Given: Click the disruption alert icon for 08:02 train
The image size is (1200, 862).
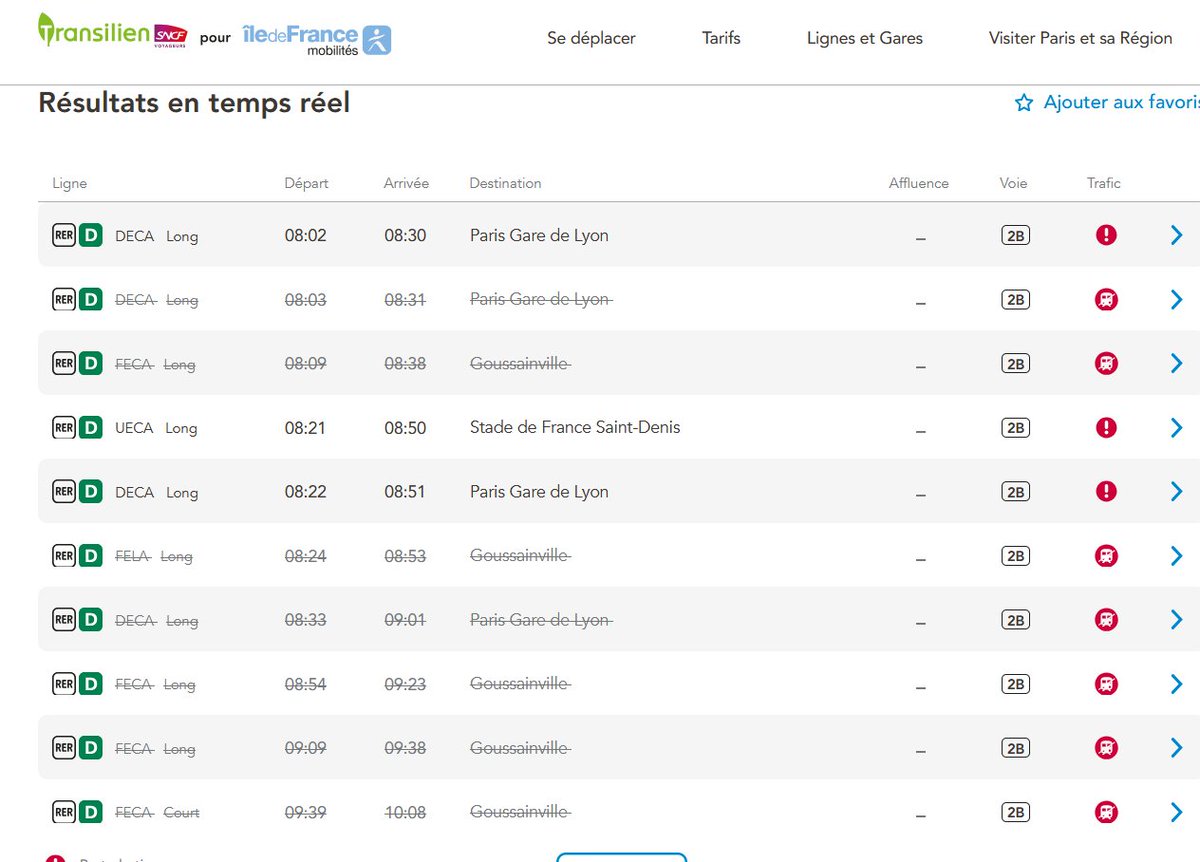Looking at the screenshot, I should (1106, 236).
